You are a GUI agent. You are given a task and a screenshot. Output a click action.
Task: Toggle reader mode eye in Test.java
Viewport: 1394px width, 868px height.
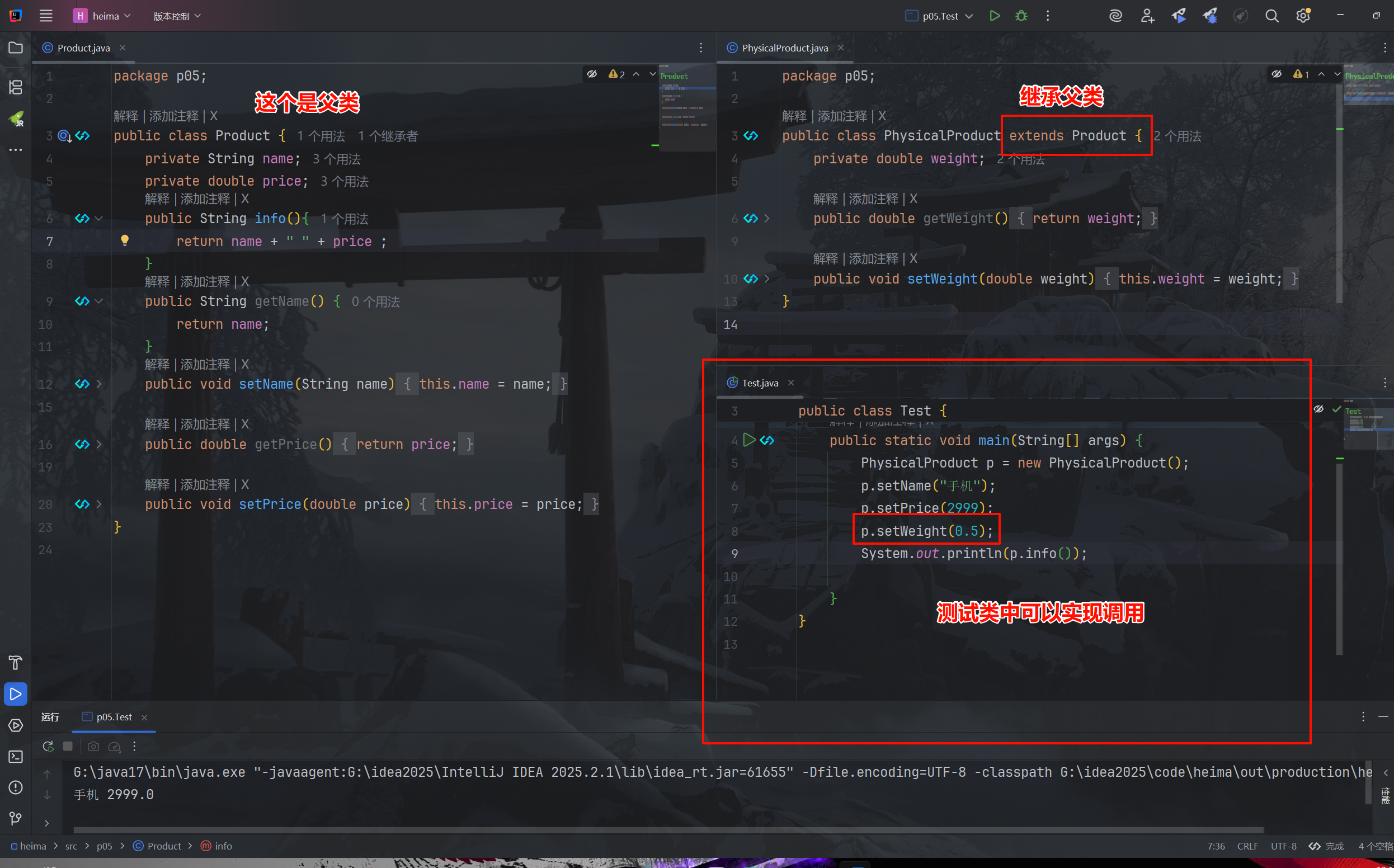1318,409
